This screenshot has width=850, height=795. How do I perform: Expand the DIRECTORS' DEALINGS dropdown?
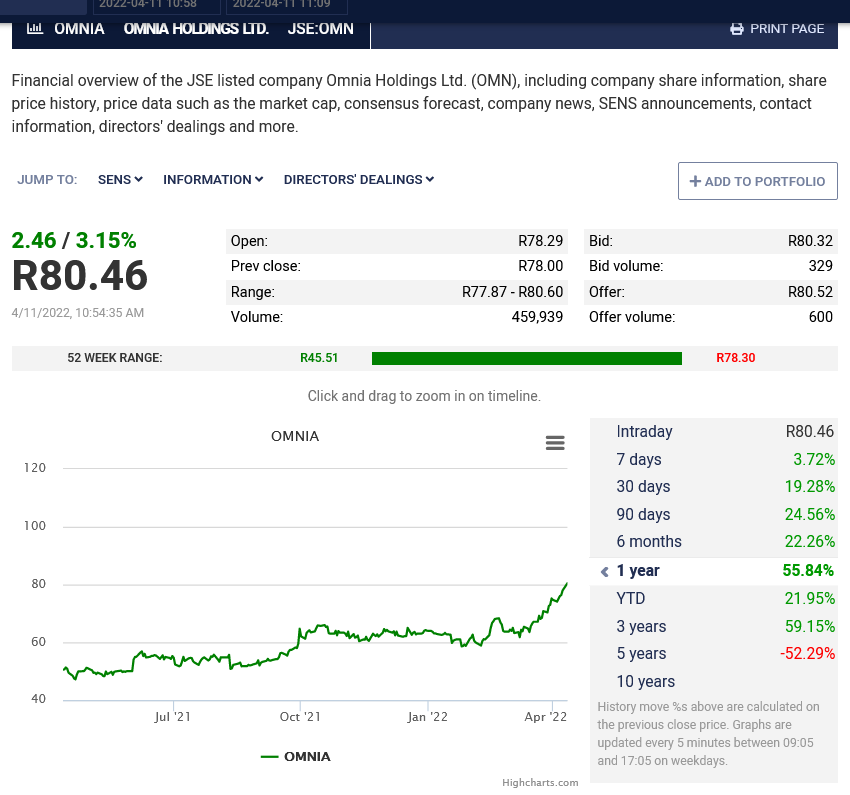(359, 179)
